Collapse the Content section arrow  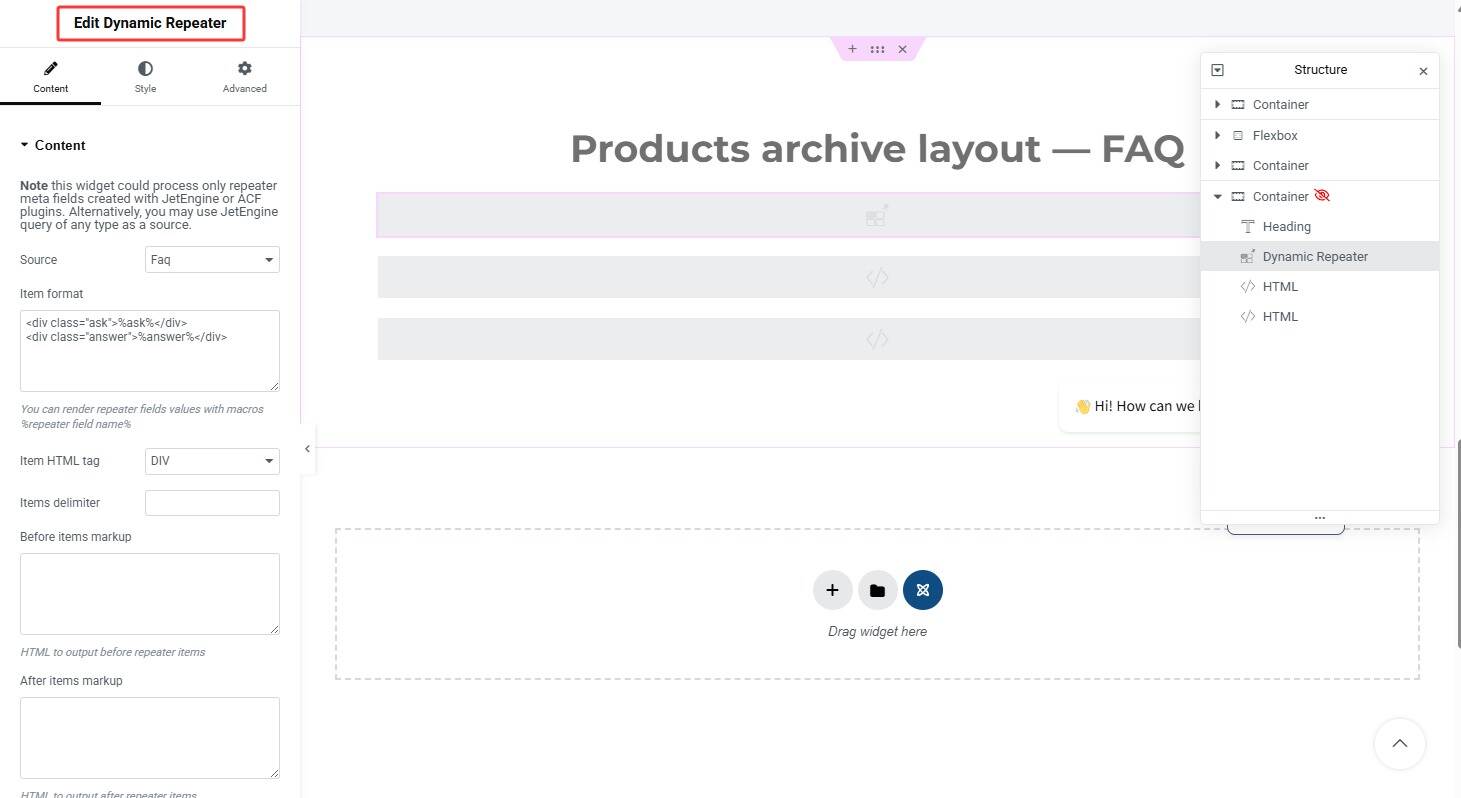tap(24, 145)
